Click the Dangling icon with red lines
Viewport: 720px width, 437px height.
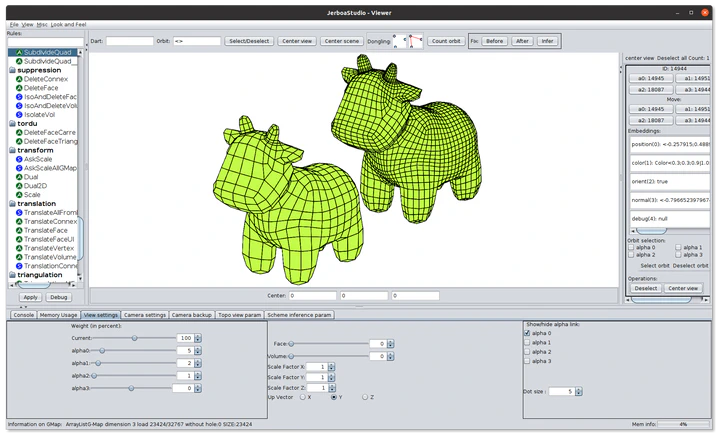pos(416,41)
